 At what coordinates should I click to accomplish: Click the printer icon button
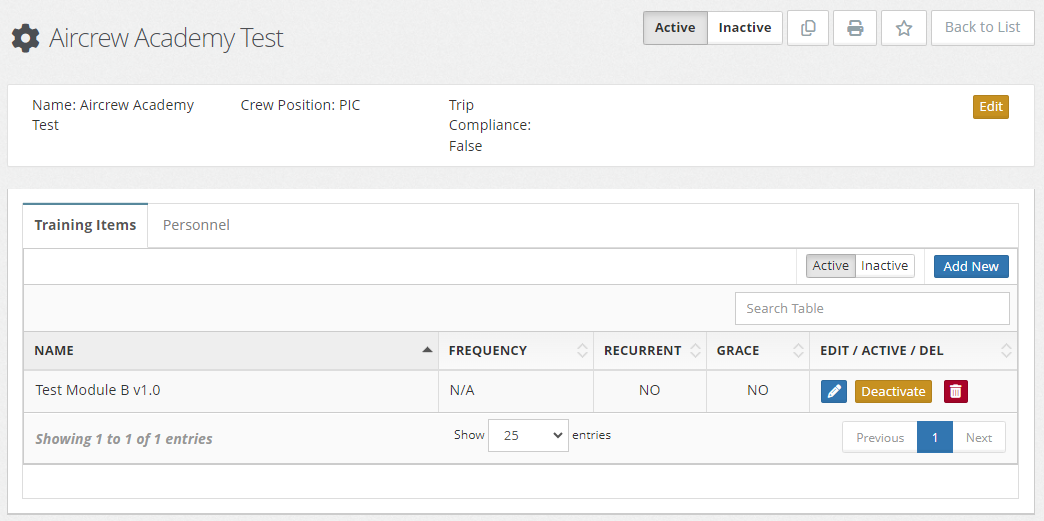click(x=855, y=28)
